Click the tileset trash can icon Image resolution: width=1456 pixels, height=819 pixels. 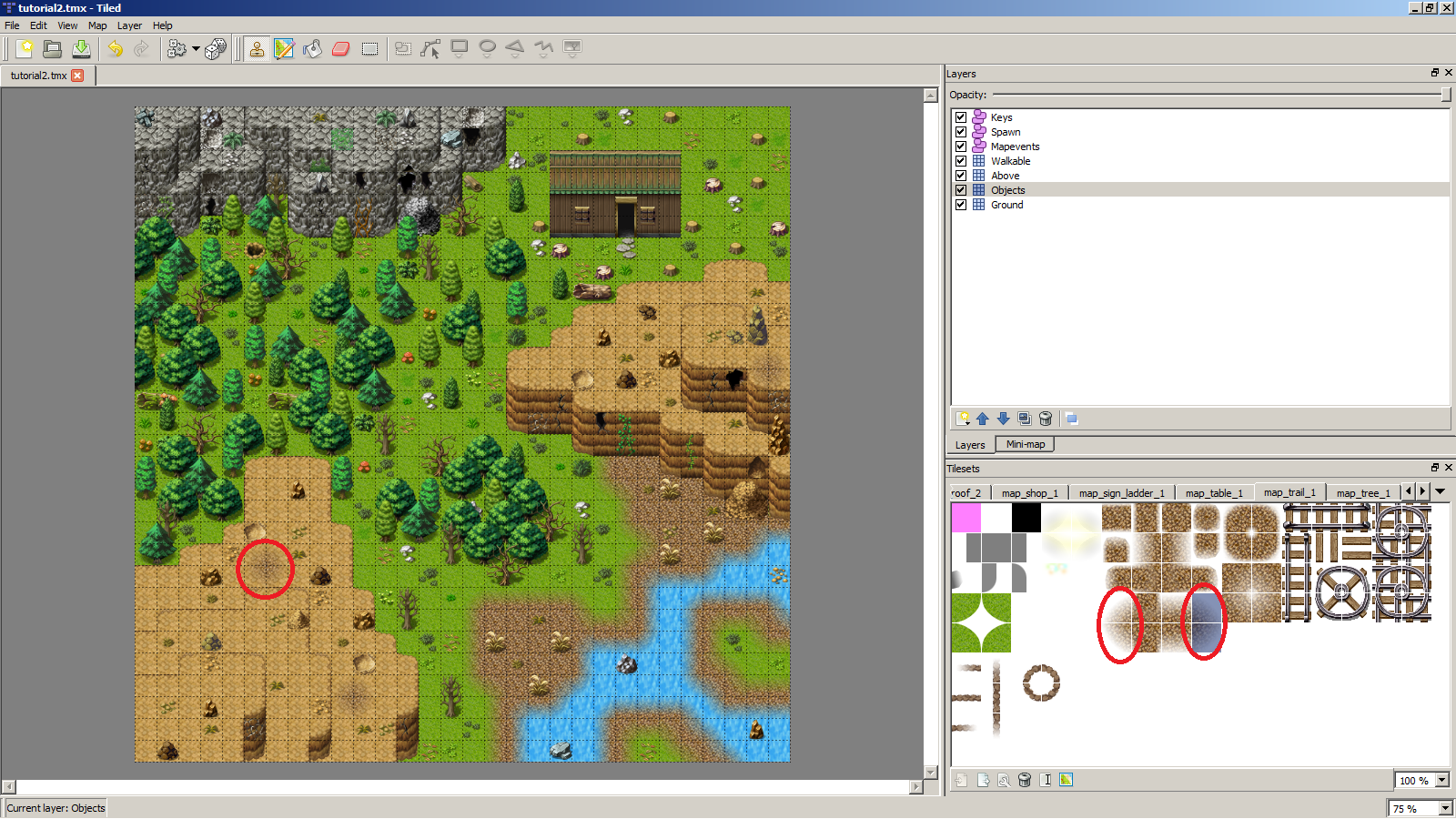coord(1025,780)
